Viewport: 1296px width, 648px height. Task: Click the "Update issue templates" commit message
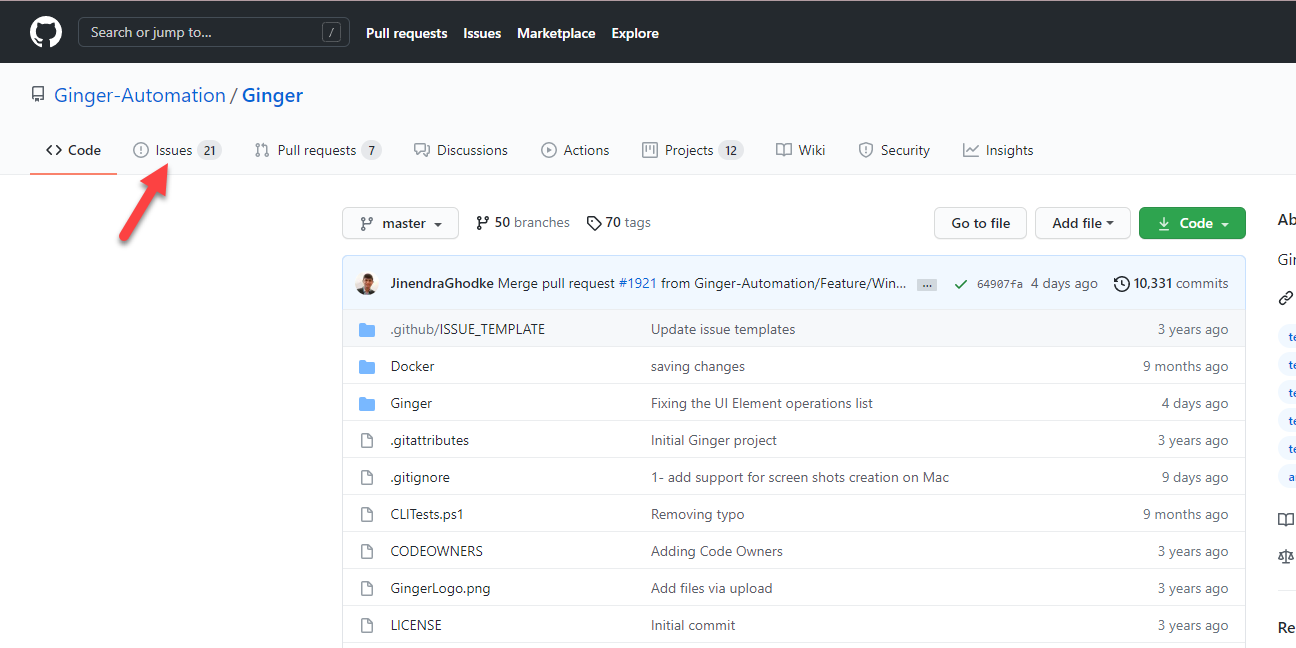(723, 329)
